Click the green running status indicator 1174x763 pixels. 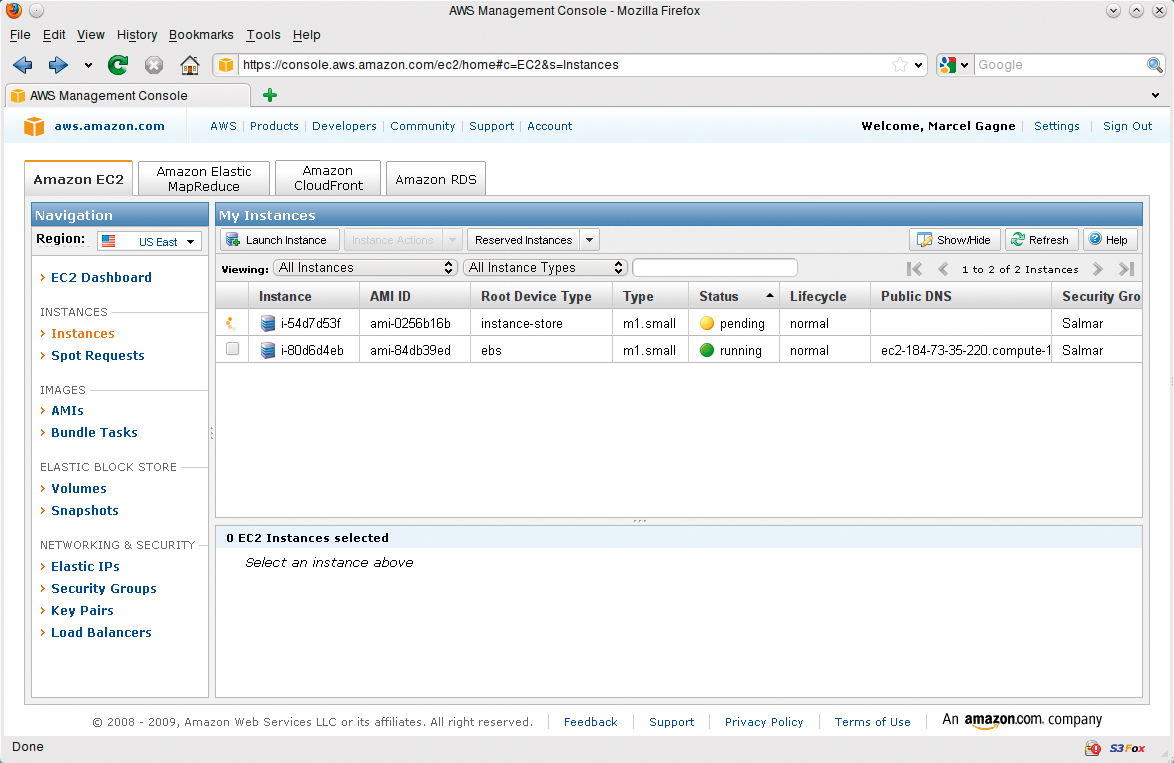(707, 350)
